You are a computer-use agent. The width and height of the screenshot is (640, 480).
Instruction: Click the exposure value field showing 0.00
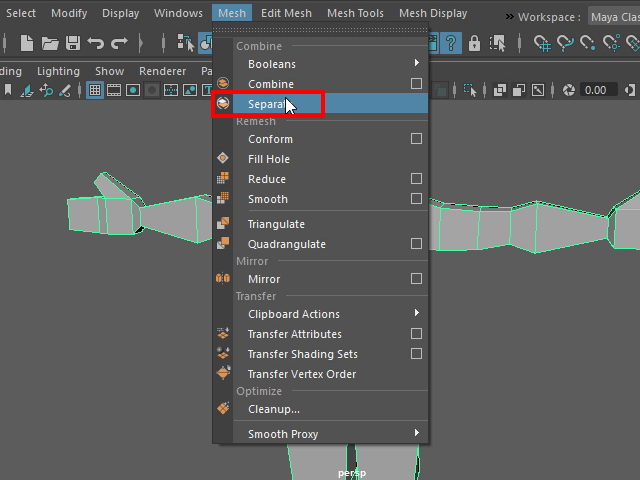click(595, 90)
